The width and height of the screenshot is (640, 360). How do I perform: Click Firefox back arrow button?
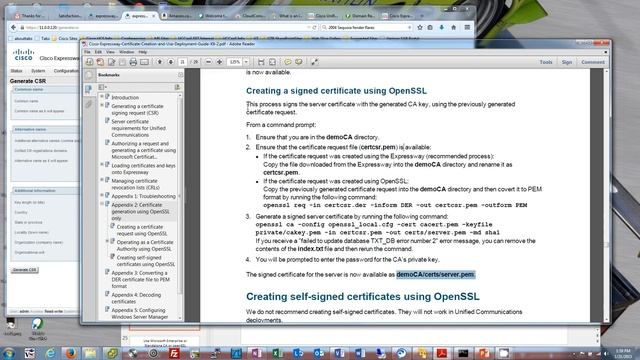click(13, 27)
